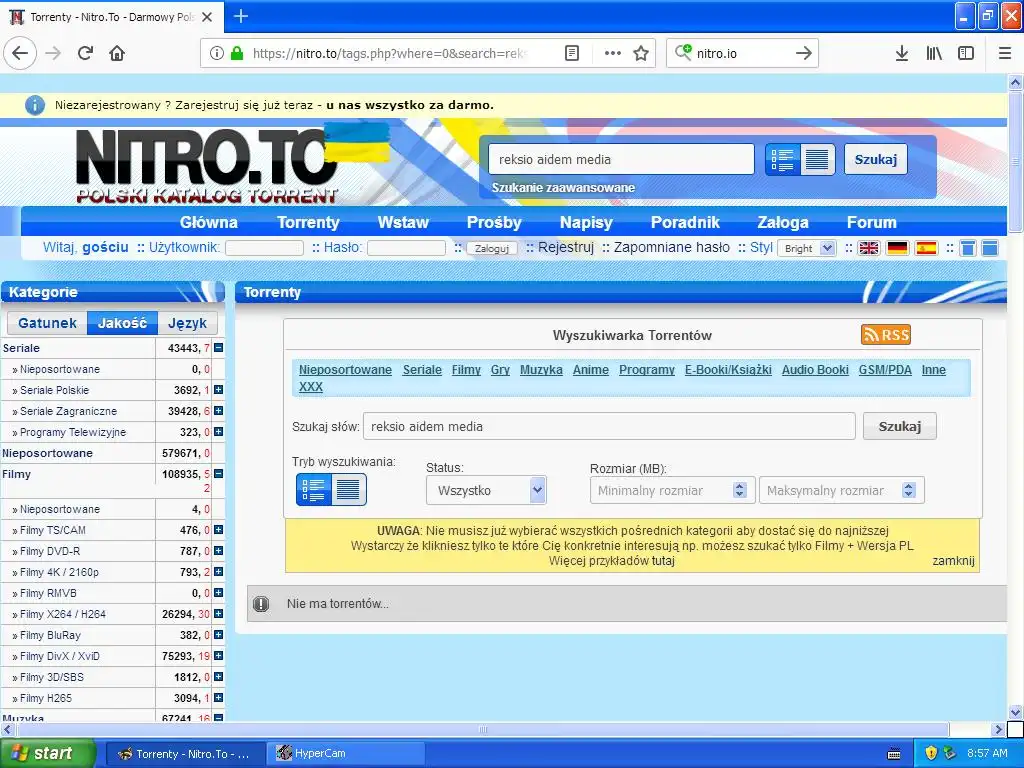Reload the page with the refresh icon
The width and height of the screenshot is (1024, 768).
tap(85, 53)
